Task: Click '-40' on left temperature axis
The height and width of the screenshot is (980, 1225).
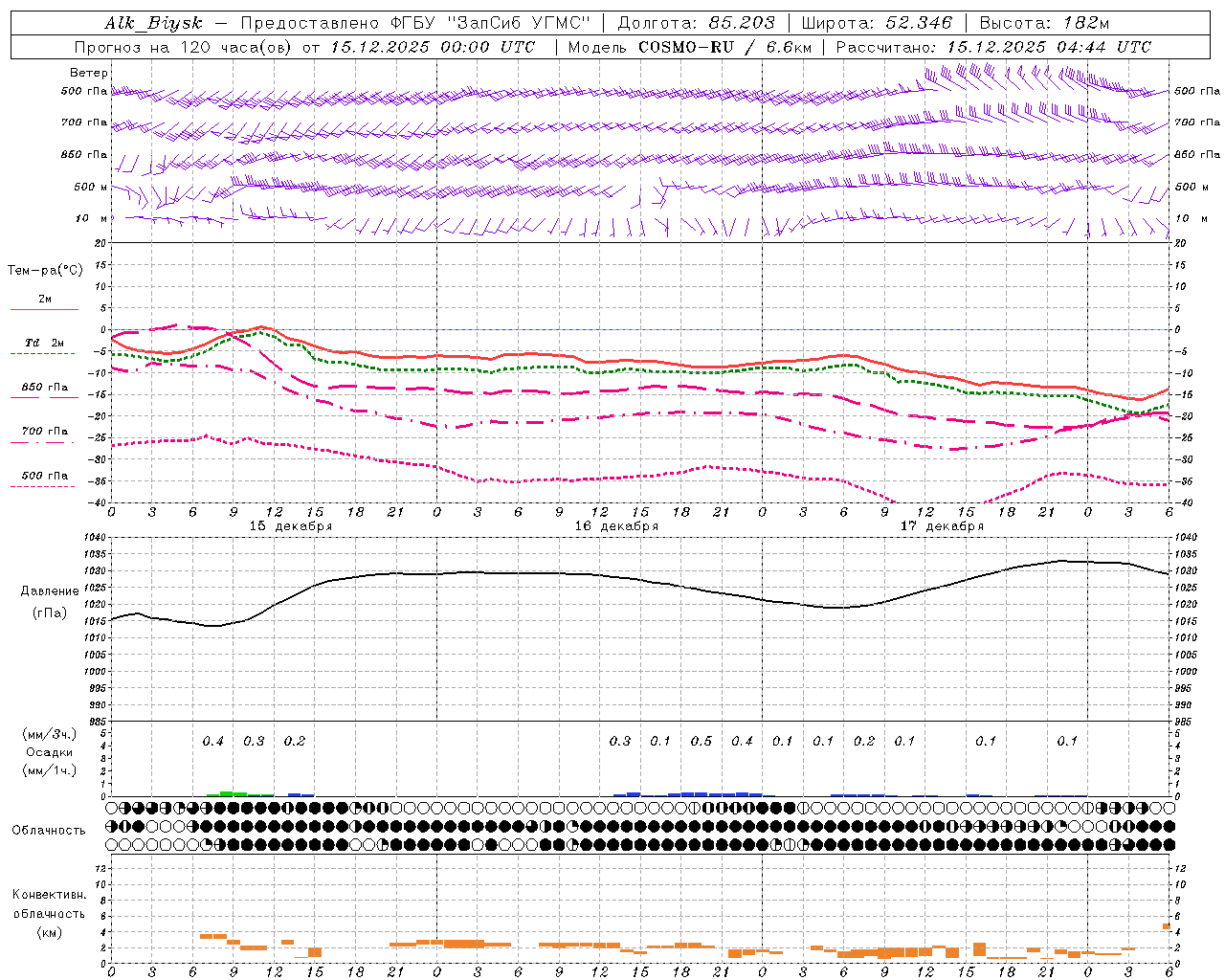Action: 97,503
